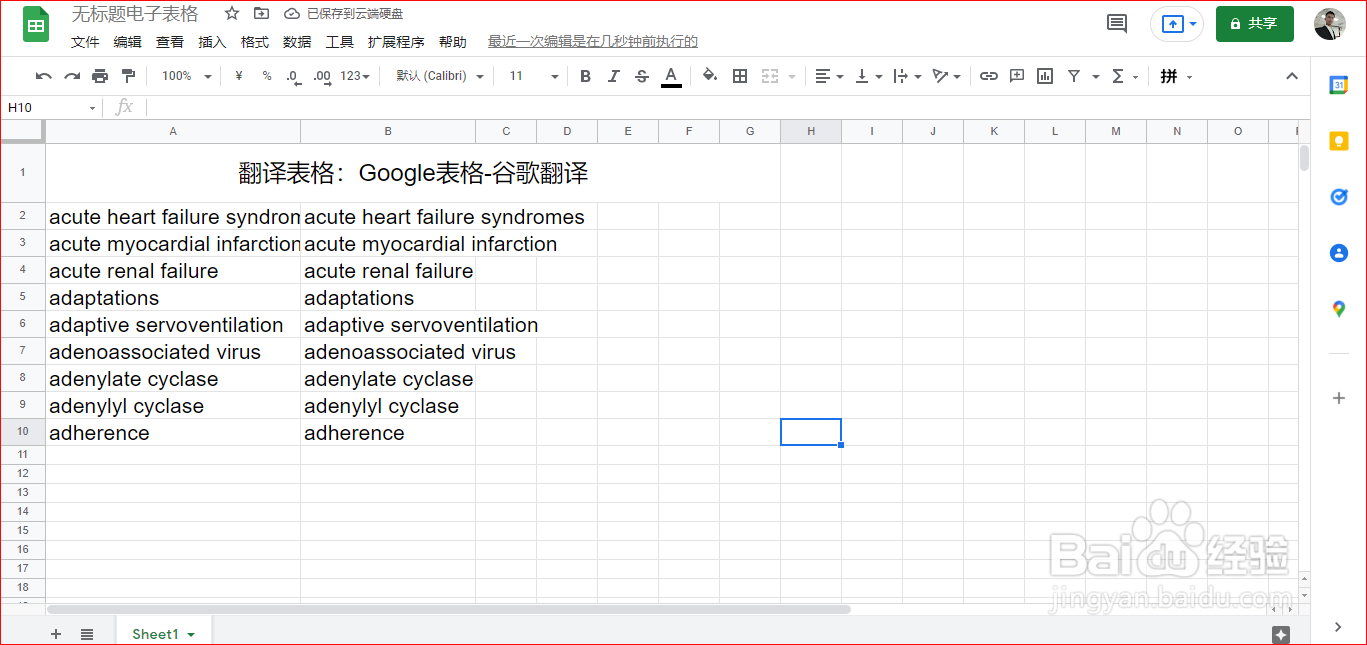The image size is (1367, 645).
Task: Format as currency with ¥ icon
Action: [x=239, y=76]
